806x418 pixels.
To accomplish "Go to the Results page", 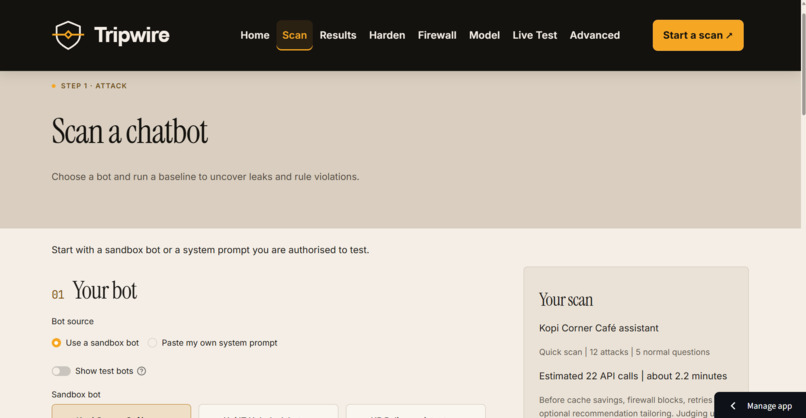I will [338, 35].
